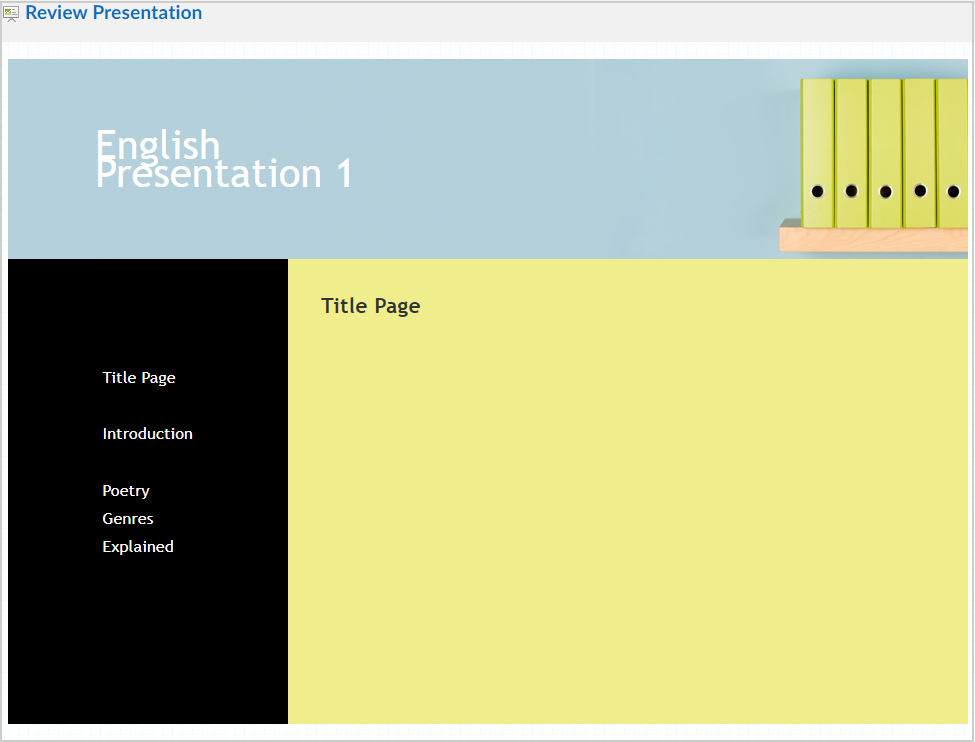Click the Title Page heading in yellow panel
The image size is (975, 742).
click(371, 306)
